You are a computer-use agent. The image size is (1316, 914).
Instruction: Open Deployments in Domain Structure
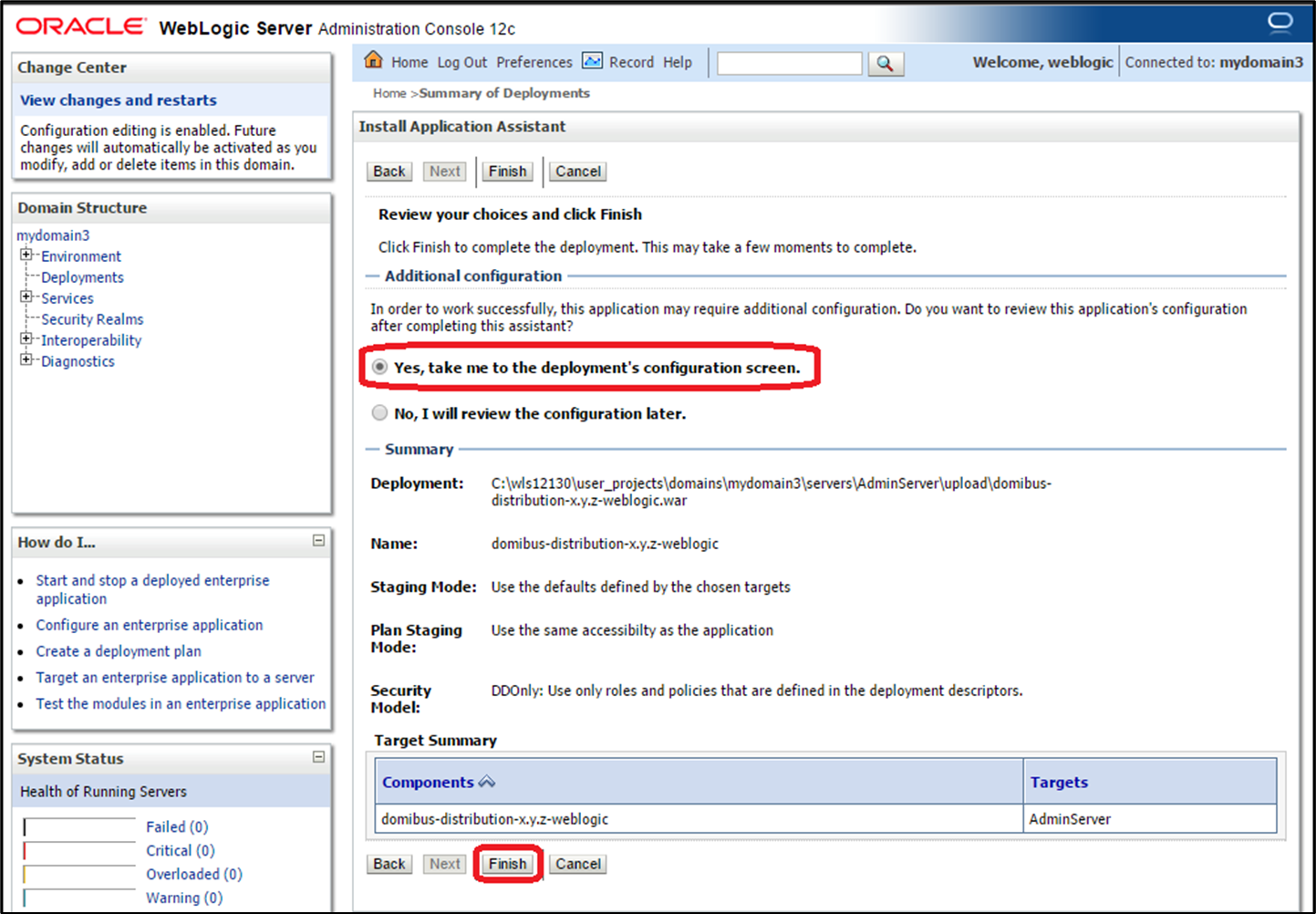(82, 277)
